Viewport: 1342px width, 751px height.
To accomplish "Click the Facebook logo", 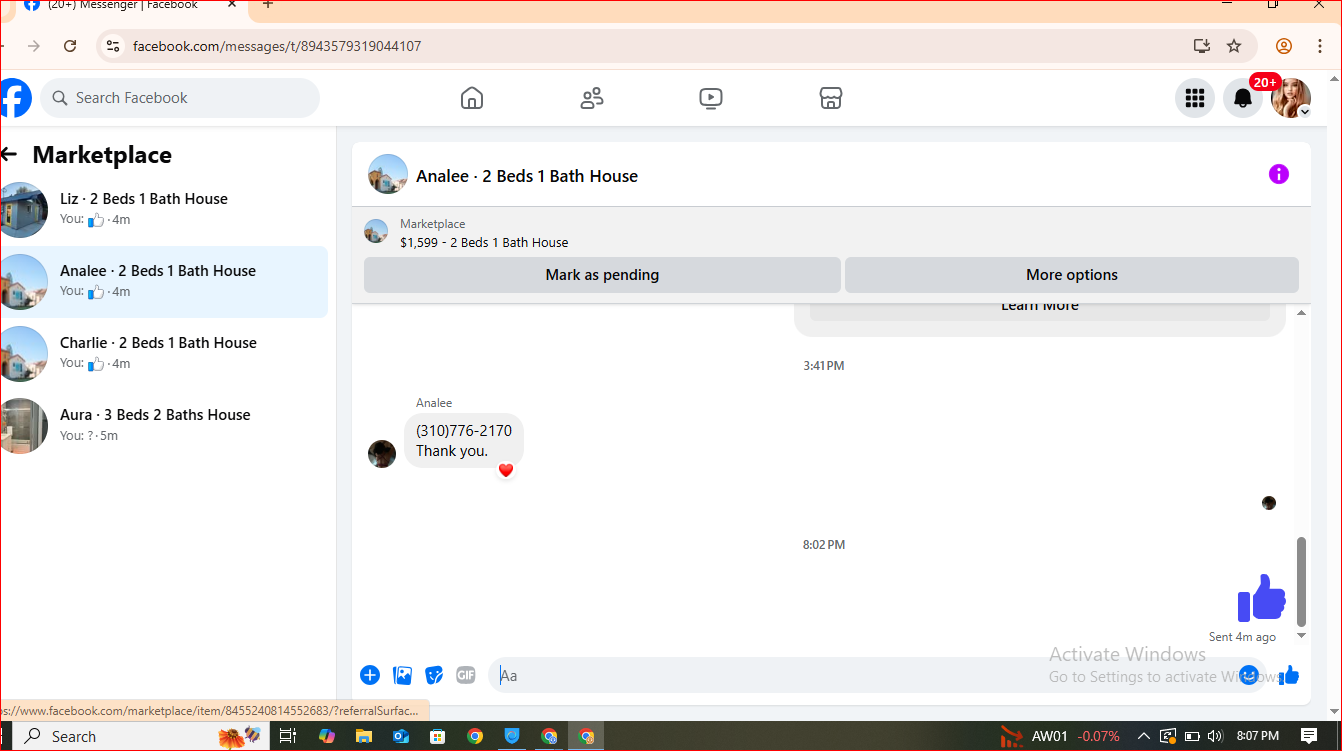I will pos(15,98).
